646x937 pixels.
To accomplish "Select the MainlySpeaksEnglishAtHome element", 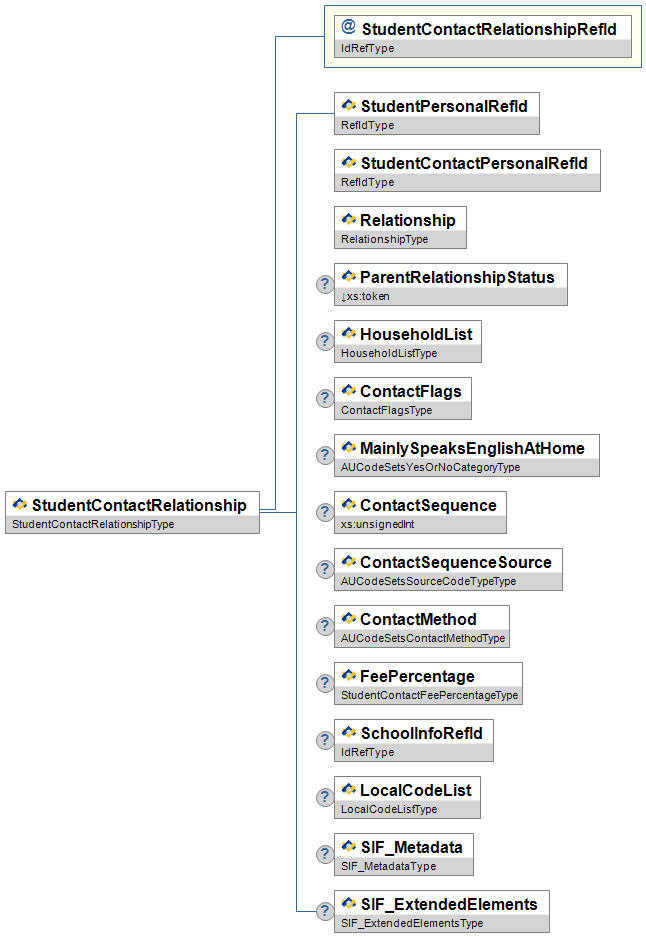I will [472, 448].
